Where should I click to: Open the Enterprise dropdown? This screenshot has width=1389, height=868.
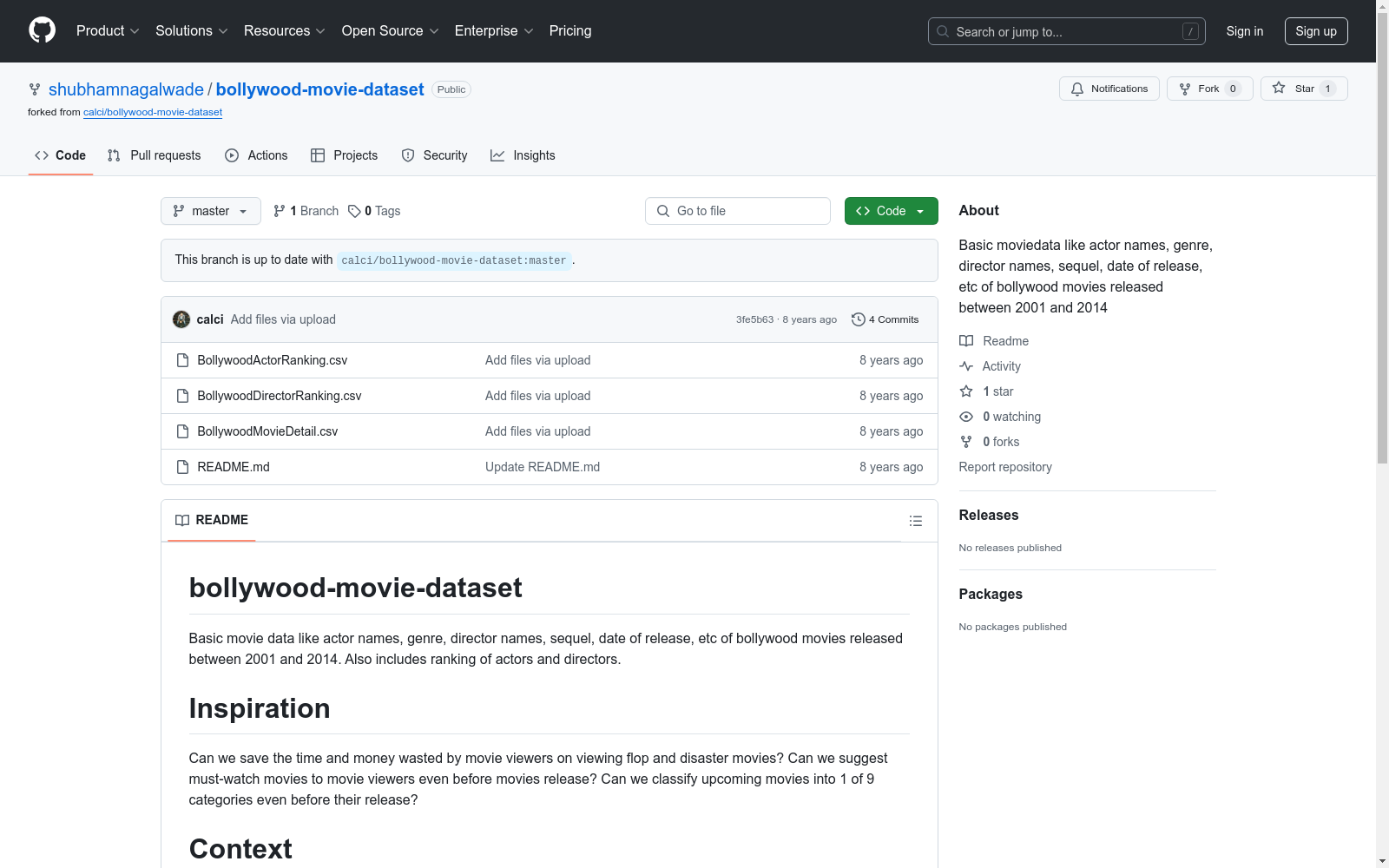point(494,30)
